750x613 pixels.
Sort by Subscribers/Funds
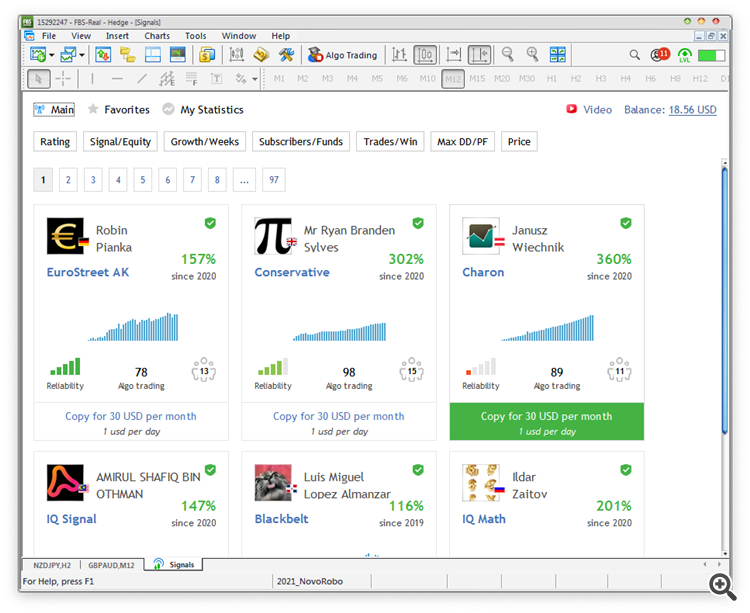coord(301,142)
